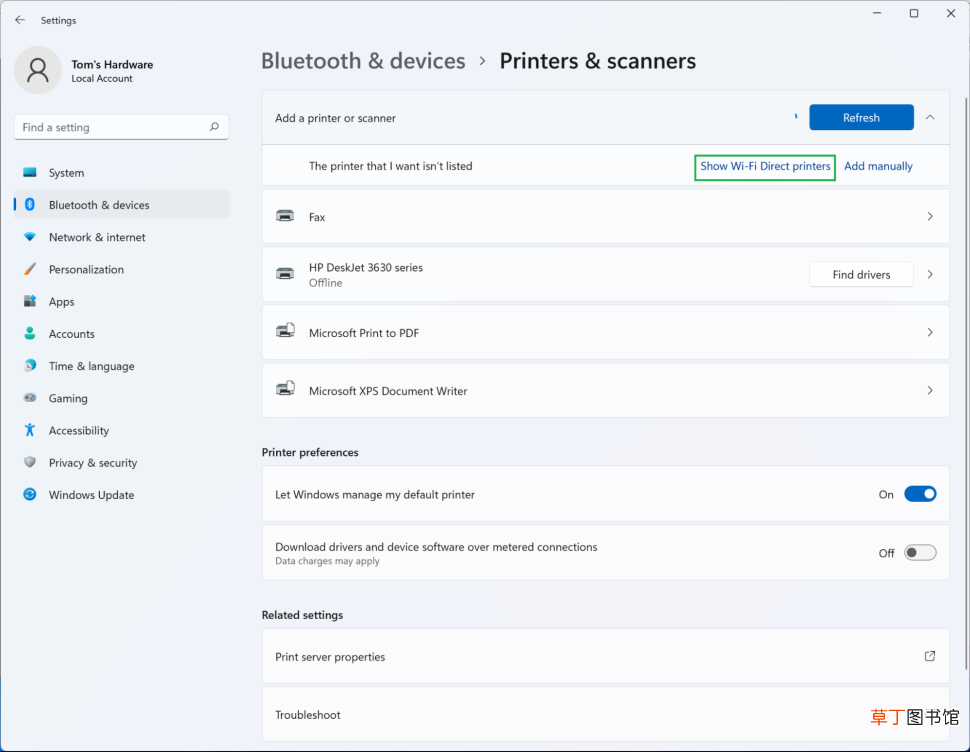
Task: Open Microsoft Print to PDF chevron
Action: pyautogui.click(x=930, y=332)
